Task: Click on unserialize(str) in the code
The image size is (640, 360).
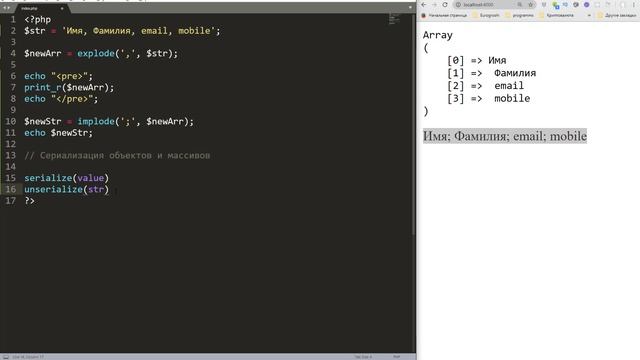Action: tap(67, 189)
